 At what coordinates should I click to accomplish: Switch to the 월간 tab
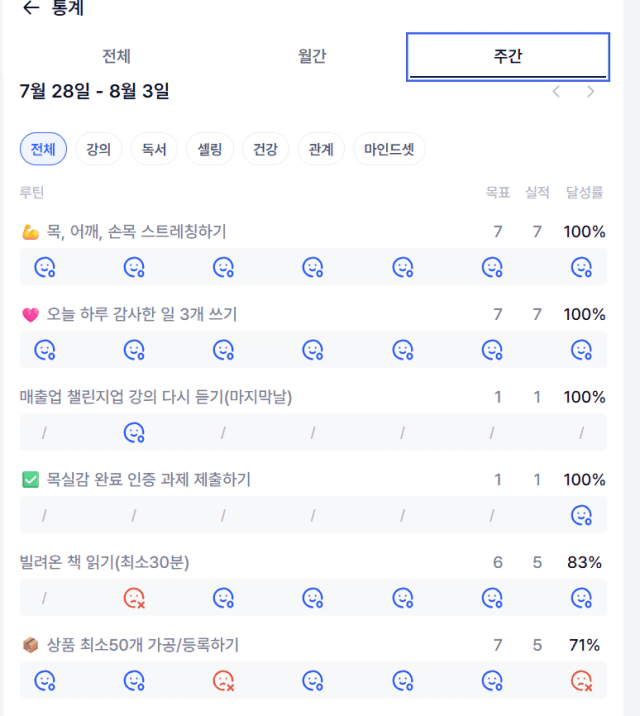coord(312,56)
